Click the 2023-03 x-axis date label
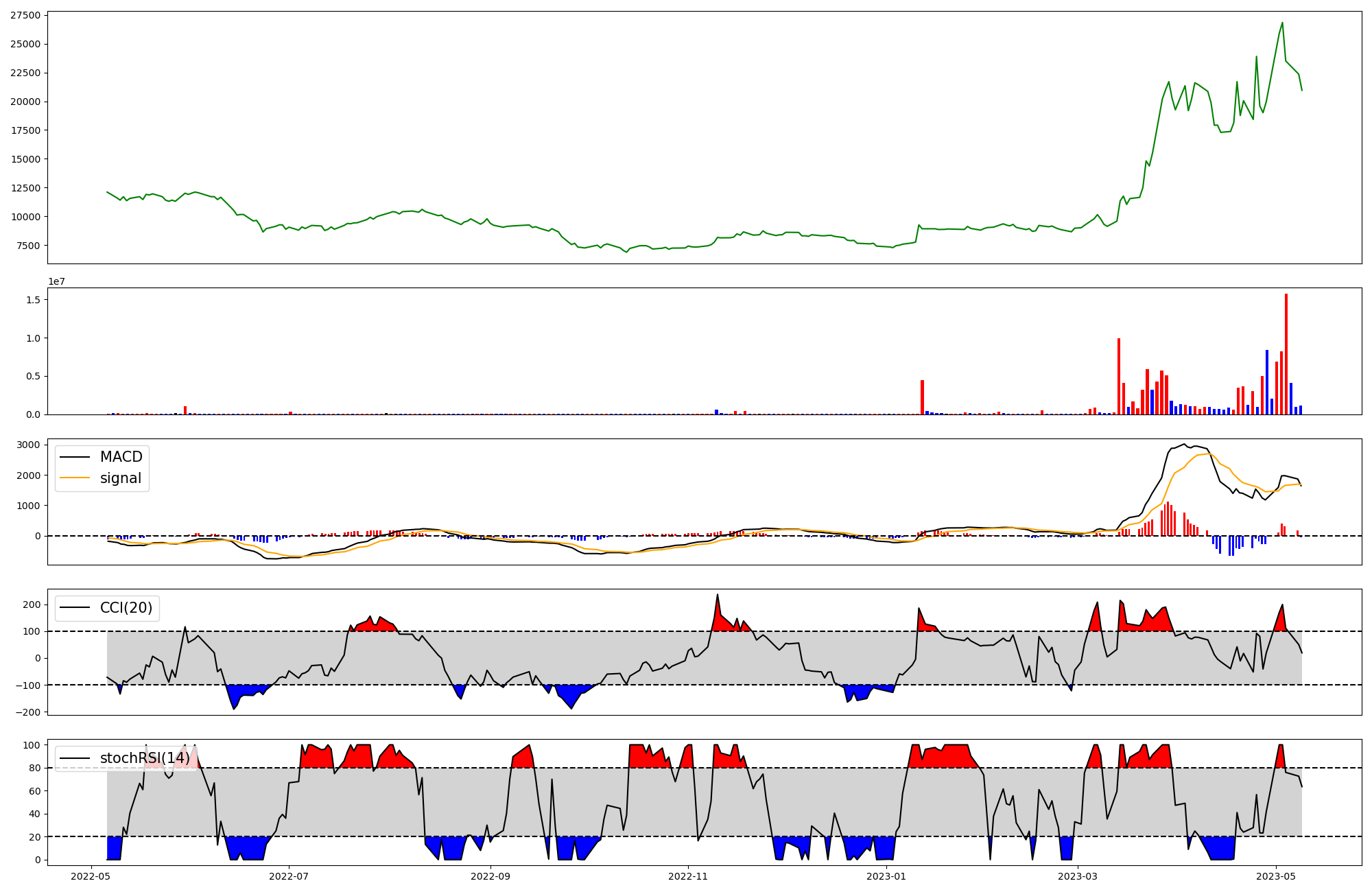This screenshot has height=892, width=1372. pyautogui.click(x=1078, y=876)
